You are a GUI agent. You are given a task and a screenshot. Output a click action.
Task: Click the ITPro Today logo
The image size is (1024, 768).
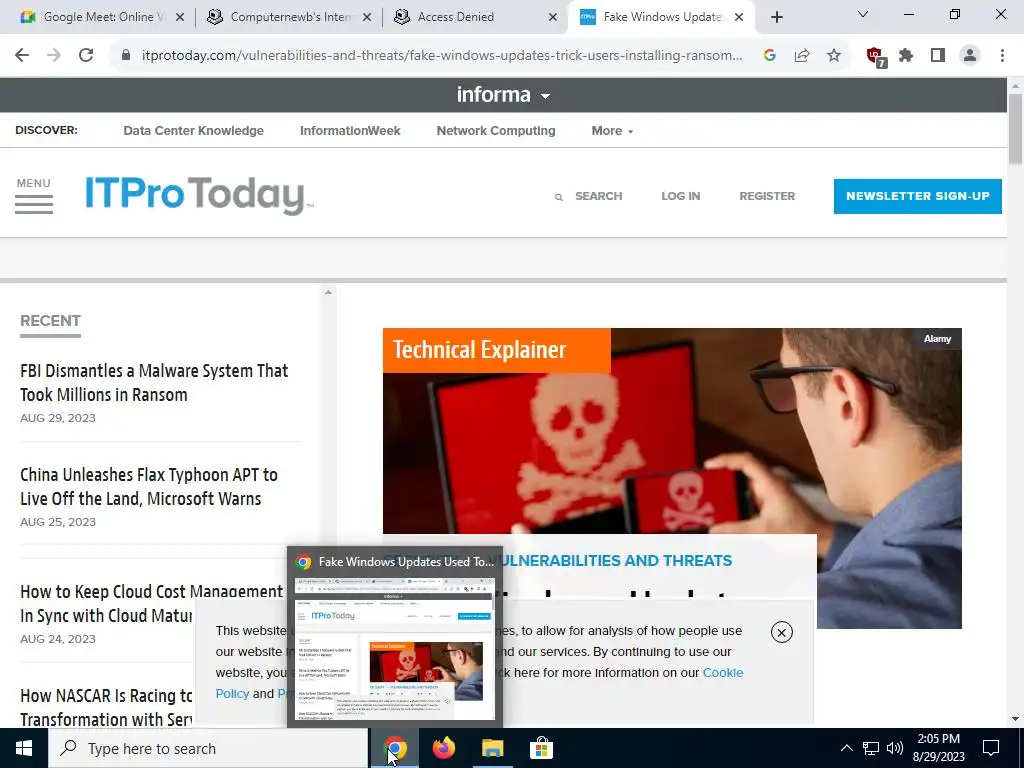tap(199, 195)
